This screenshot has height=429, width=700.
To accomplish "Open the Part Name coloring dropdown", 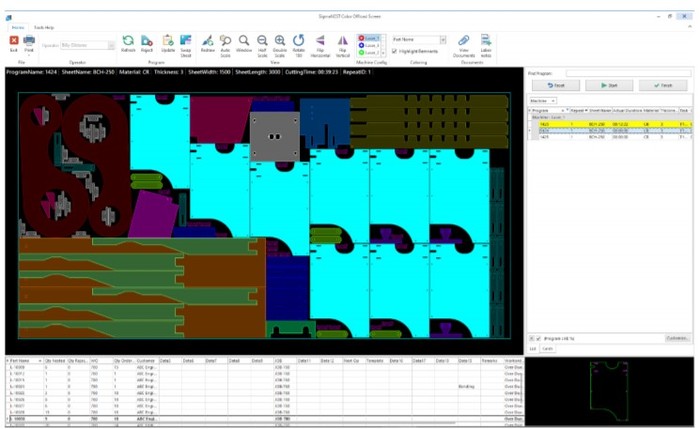I will pyautogui.click(x=443, y=40).
